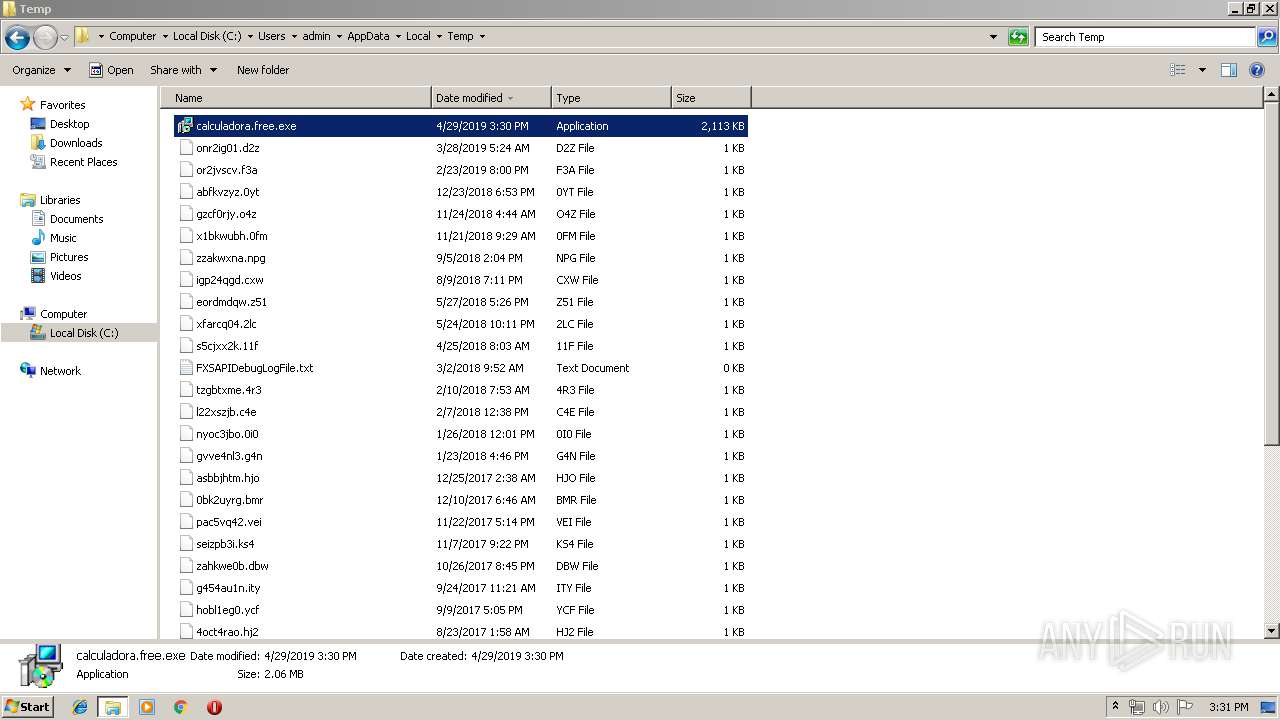Click the Back navigation arrow
Screen dimensions: 1280x720
[17, 37]
